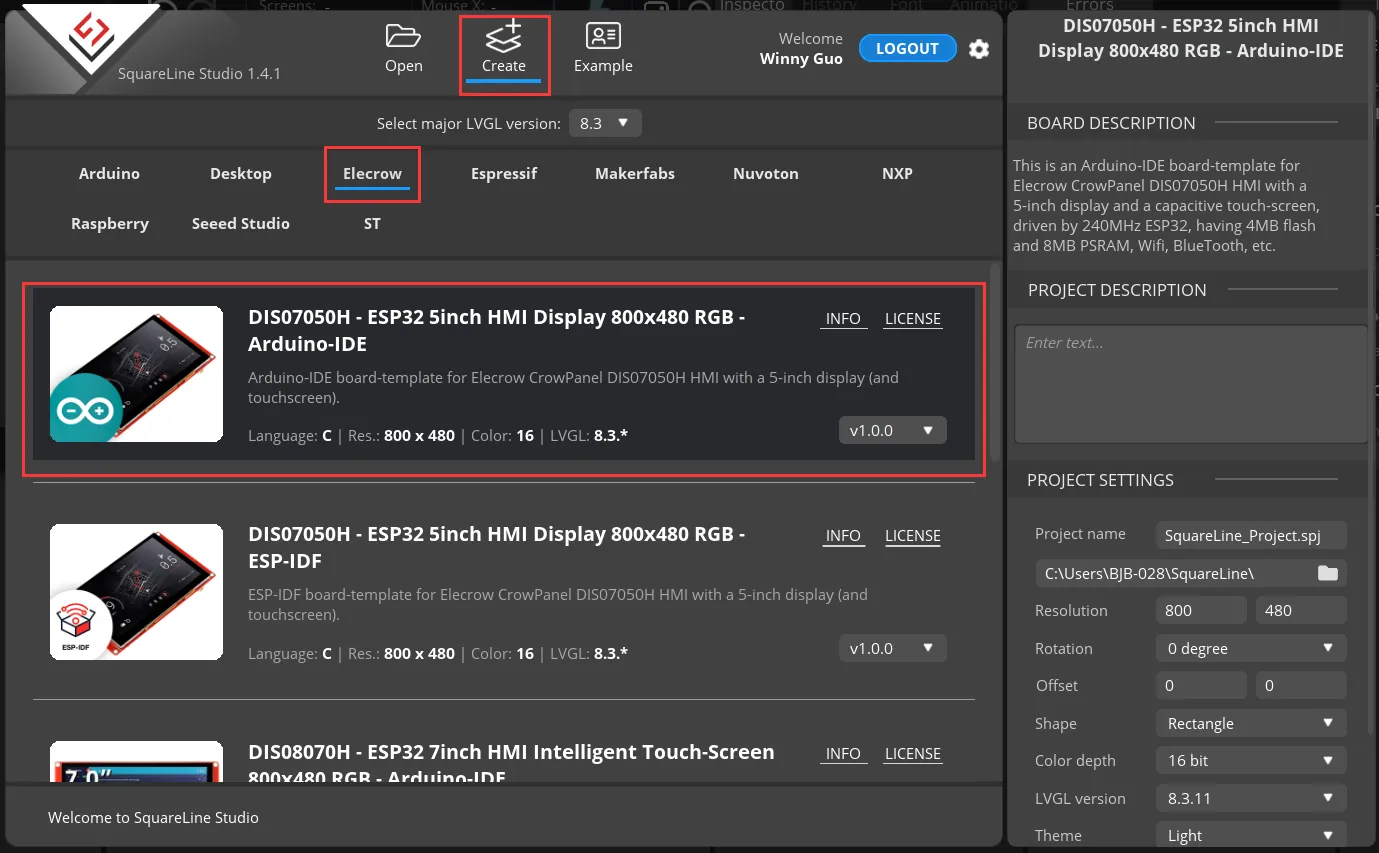Expand the major LVGL version dropdown
Viewport: 1379px width, 853px height.
(x=605, y=124)
